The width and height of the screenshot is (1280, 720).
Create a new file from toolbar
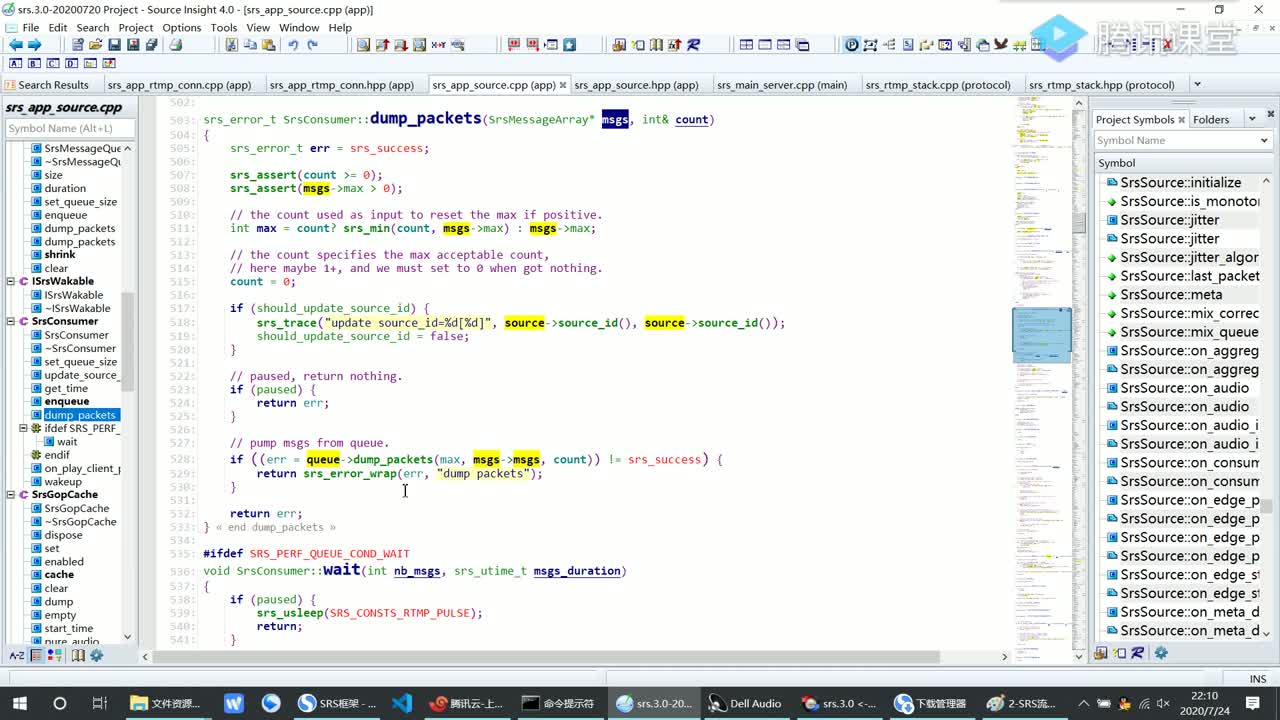click(77, 45)
